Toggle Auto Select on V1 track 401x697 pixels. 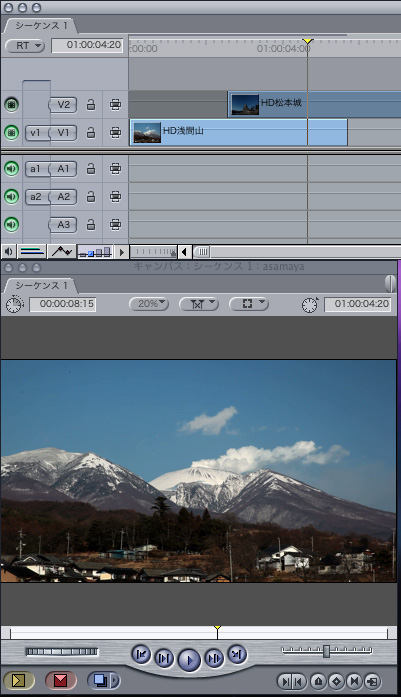(x=115, y=132)
